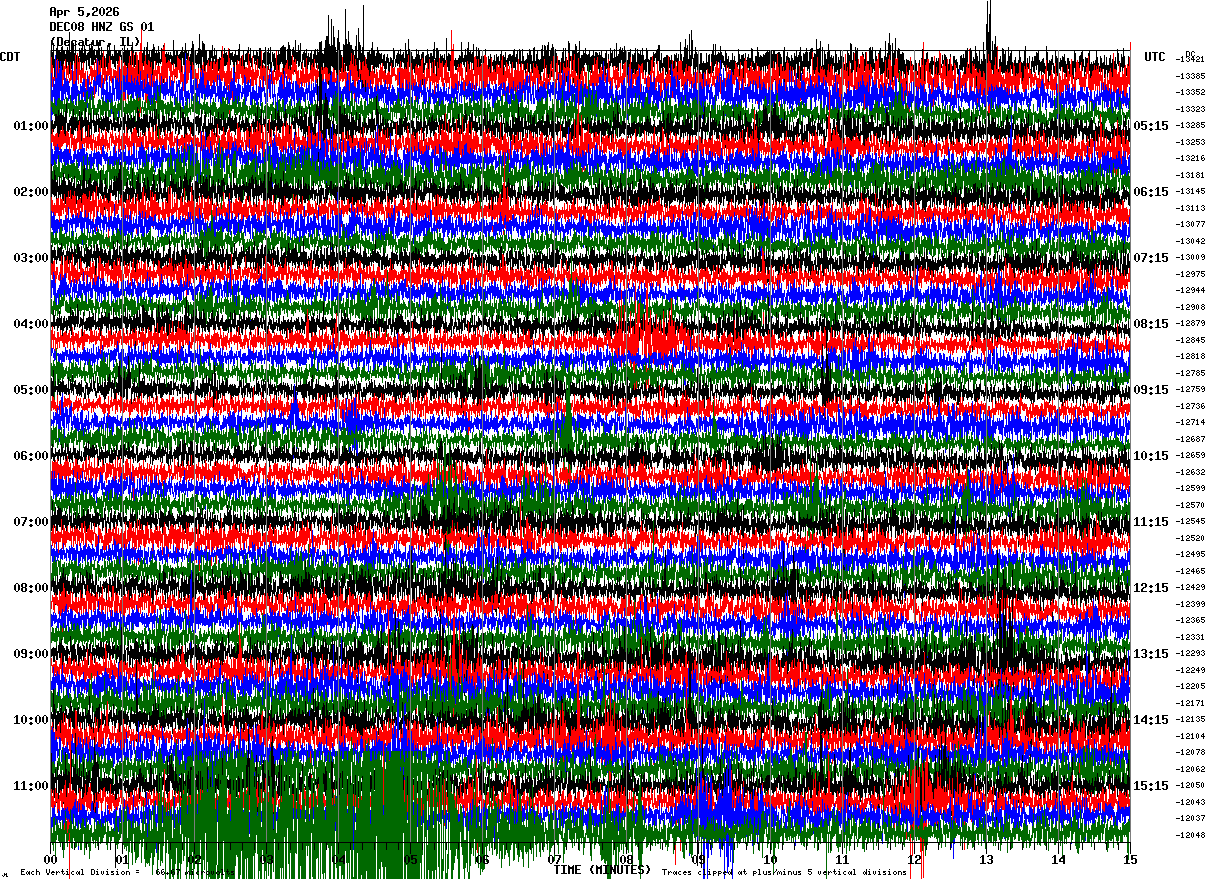
Task: Click the DC offset value -13009
Action: pos(1191,257)
